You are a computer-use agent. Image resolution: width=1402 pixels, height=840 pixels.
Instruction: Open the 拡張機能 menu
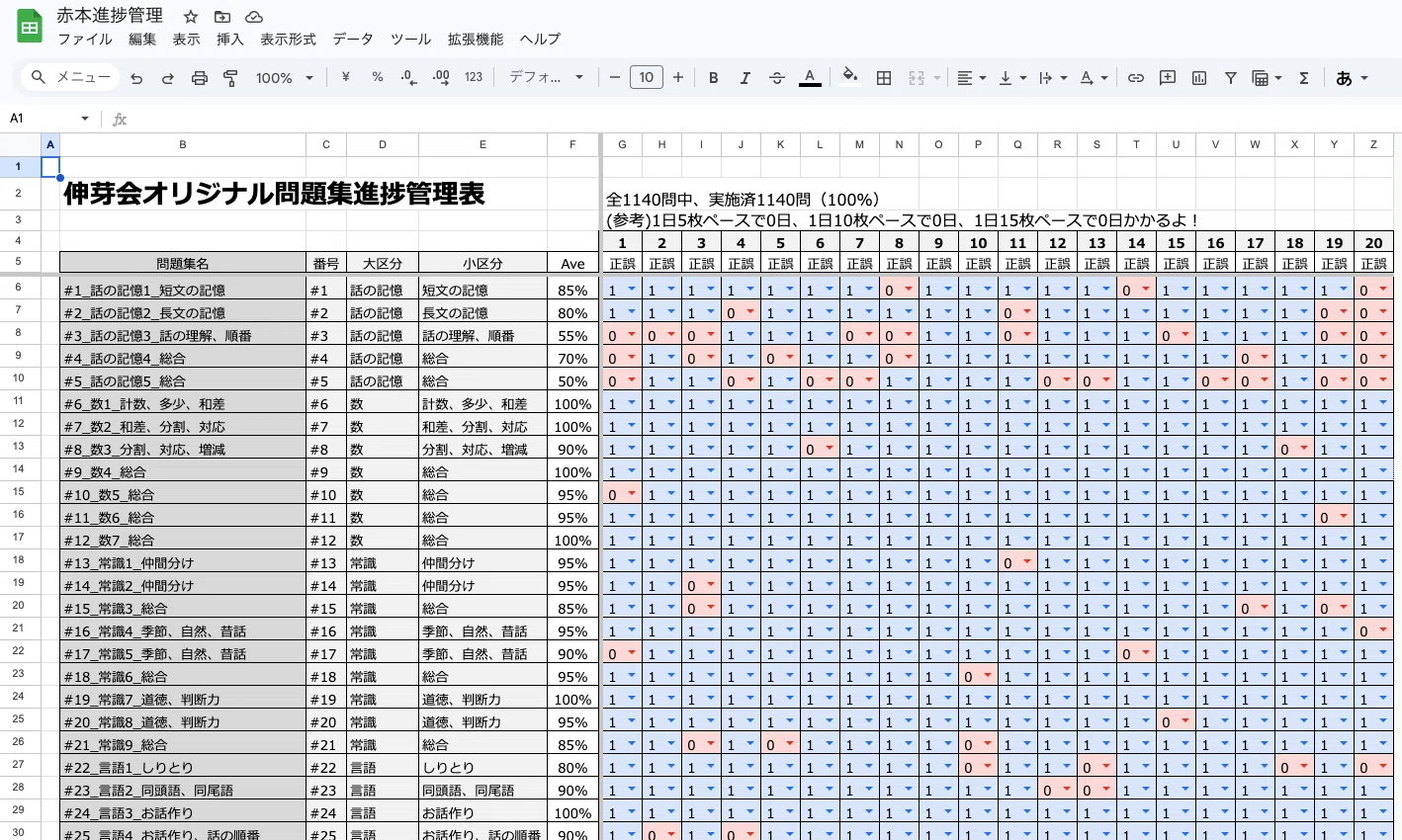tap(476, 40)
